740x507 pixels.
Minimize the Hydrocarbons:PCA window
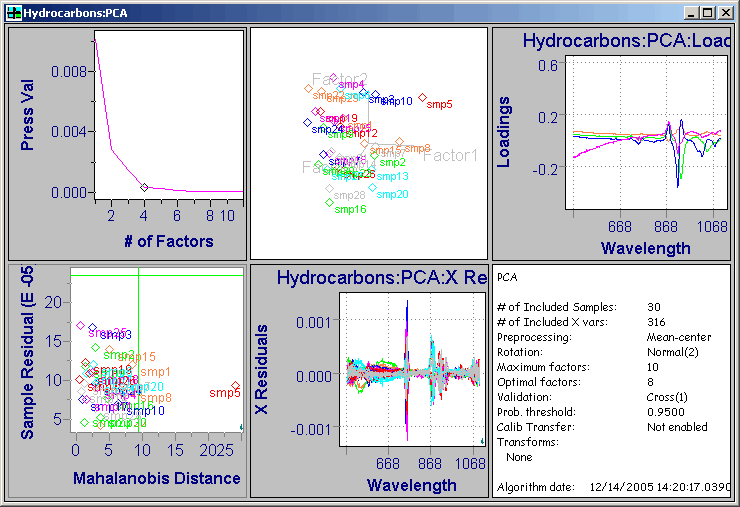692,13
